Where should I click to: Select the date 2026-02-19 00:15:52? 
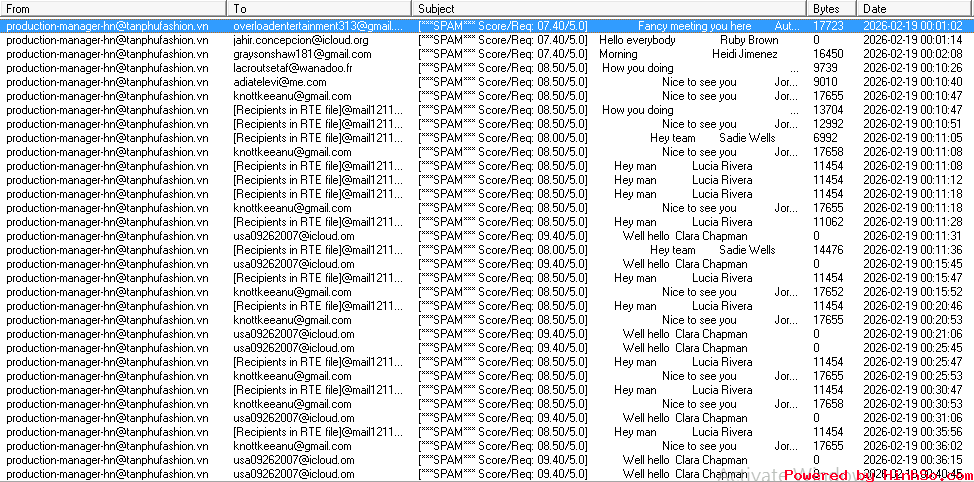[x=913, y=292]
